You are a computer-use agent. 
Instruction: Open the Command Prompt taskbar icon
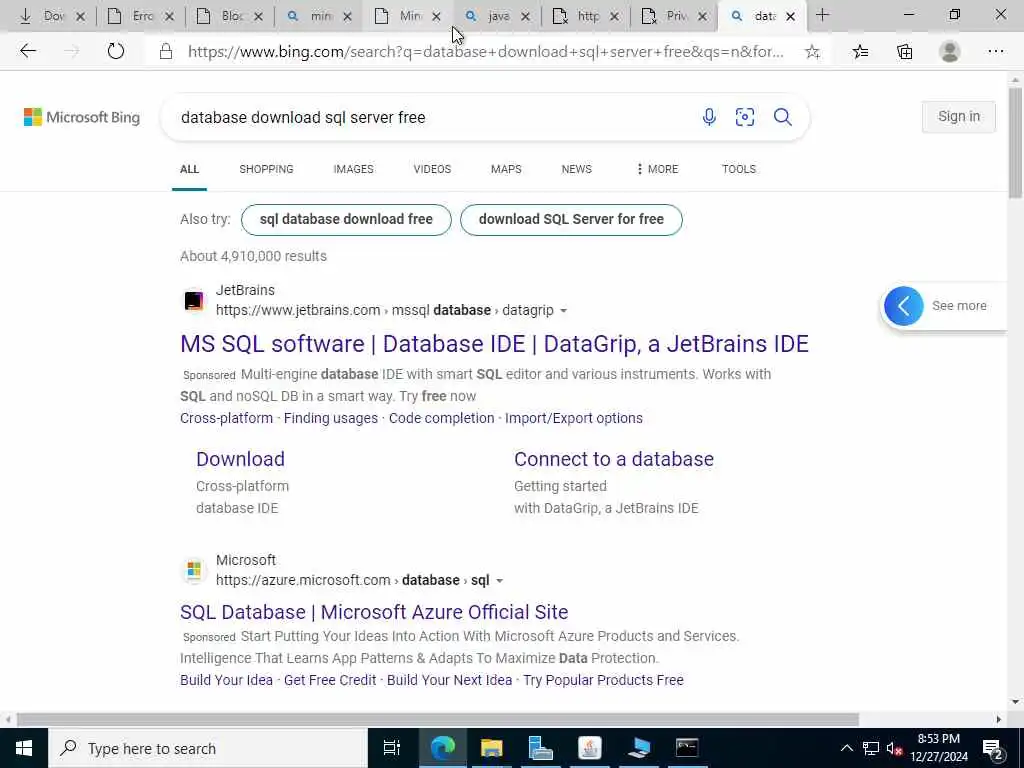point(687,748)
